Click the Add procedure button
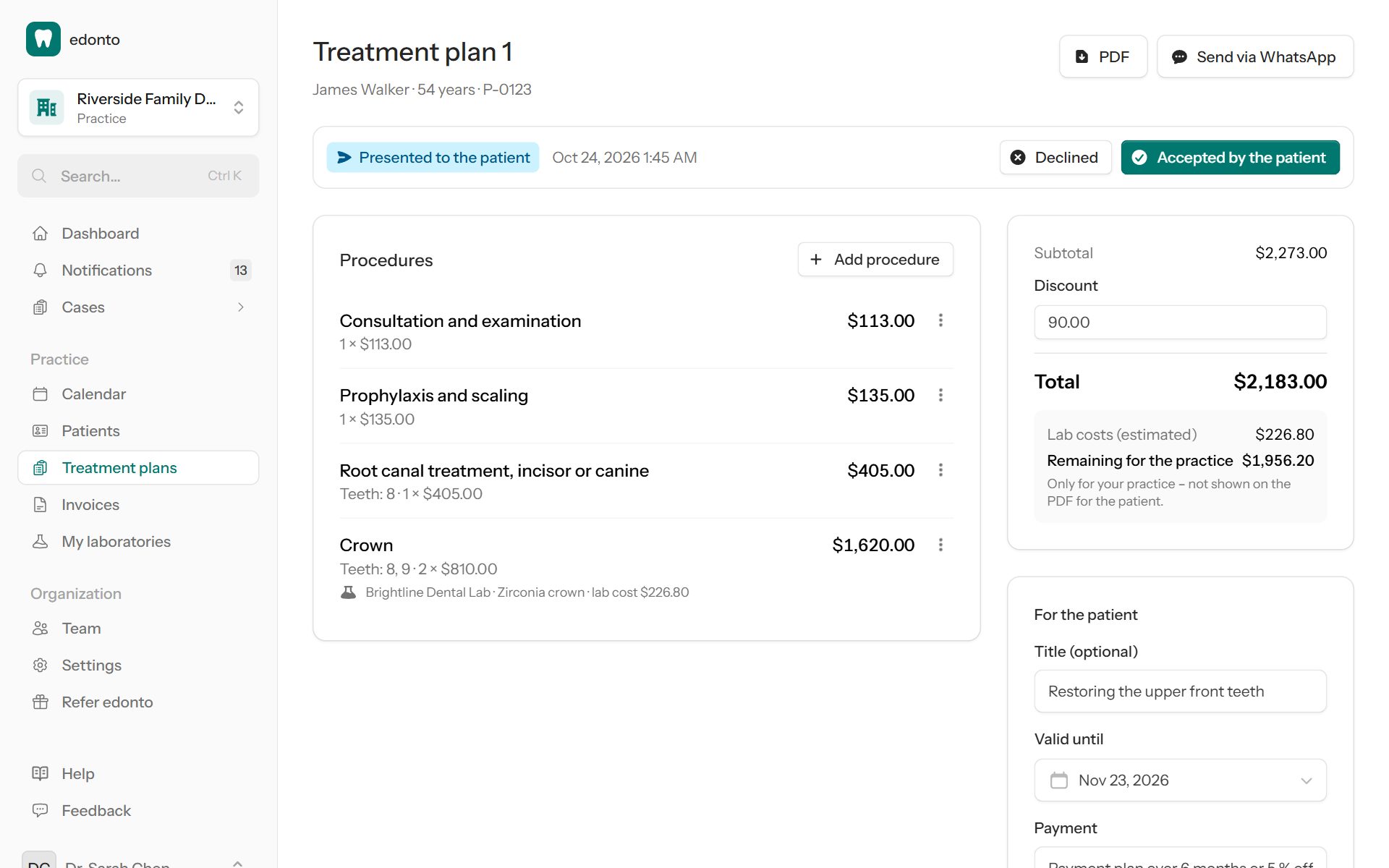The image size is (1389, 868). 875,259
